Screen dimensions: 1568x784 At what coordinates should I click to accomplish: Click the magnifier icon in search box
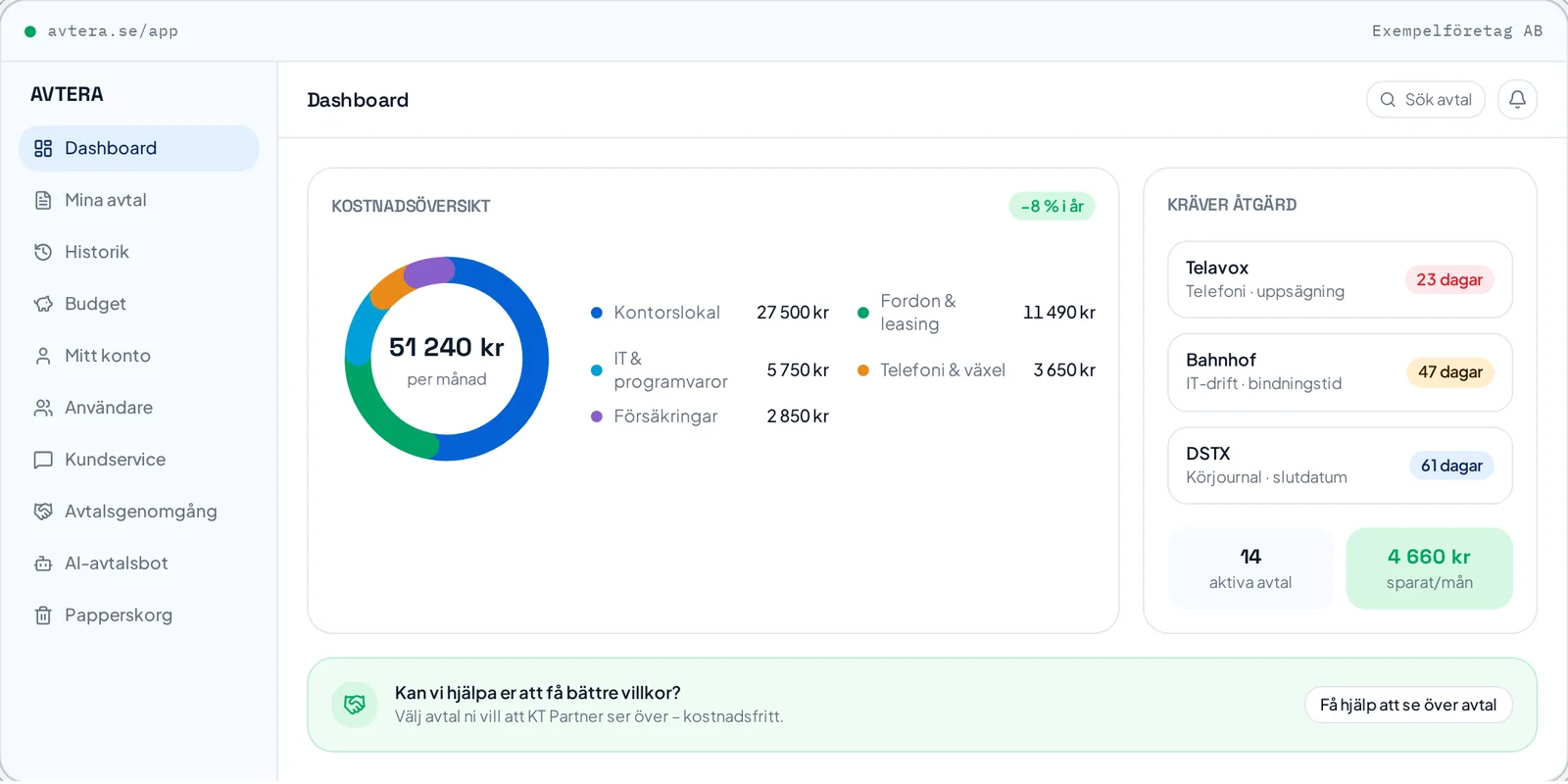point(1388,99)
